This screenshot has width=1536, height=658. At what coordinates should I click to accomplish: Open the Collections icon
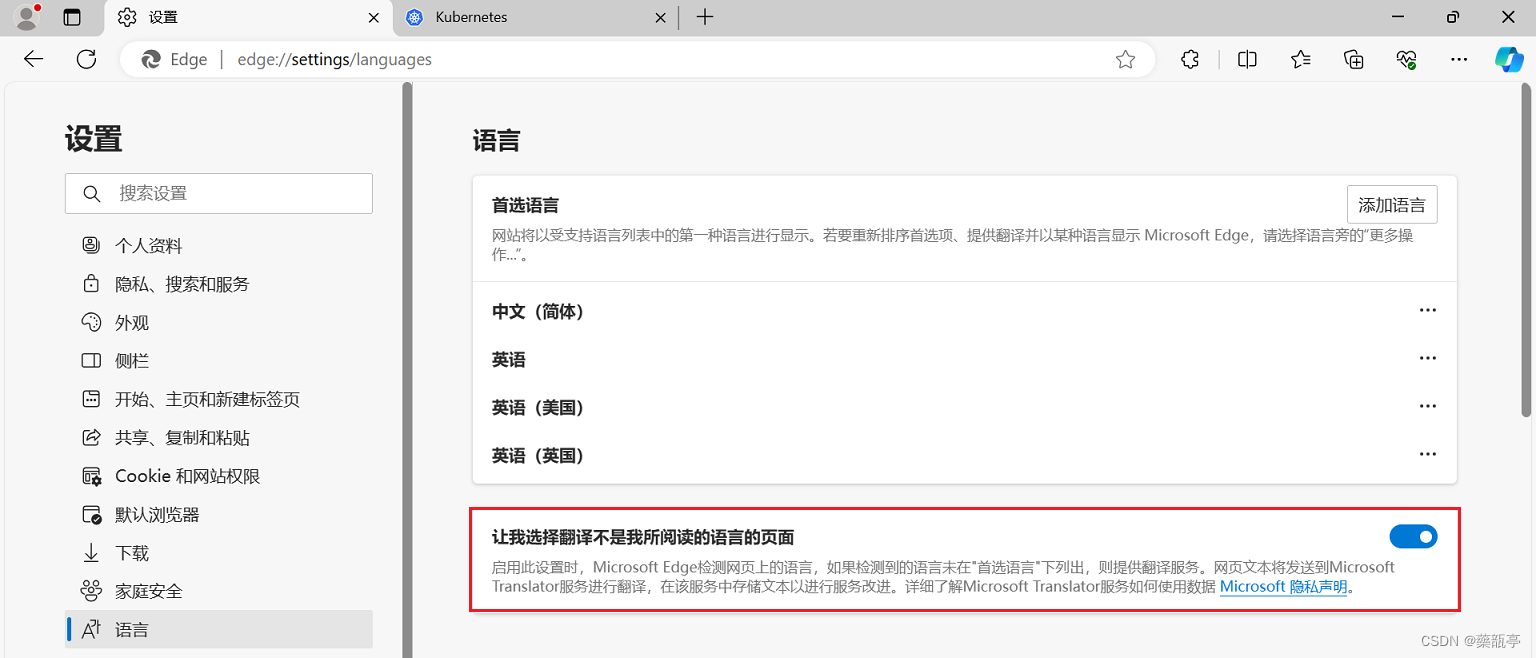[x=1354, y=59]
